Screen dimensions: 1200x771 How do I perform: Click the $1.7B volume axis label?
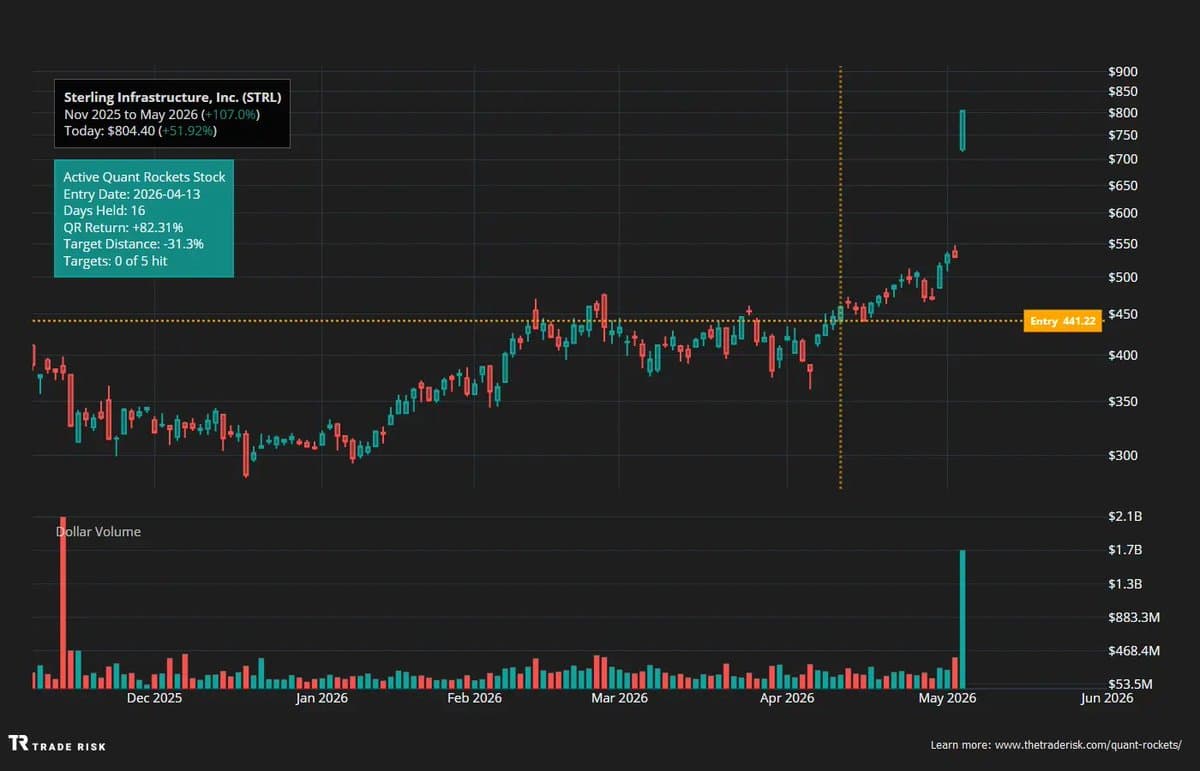click(1125, 550)
